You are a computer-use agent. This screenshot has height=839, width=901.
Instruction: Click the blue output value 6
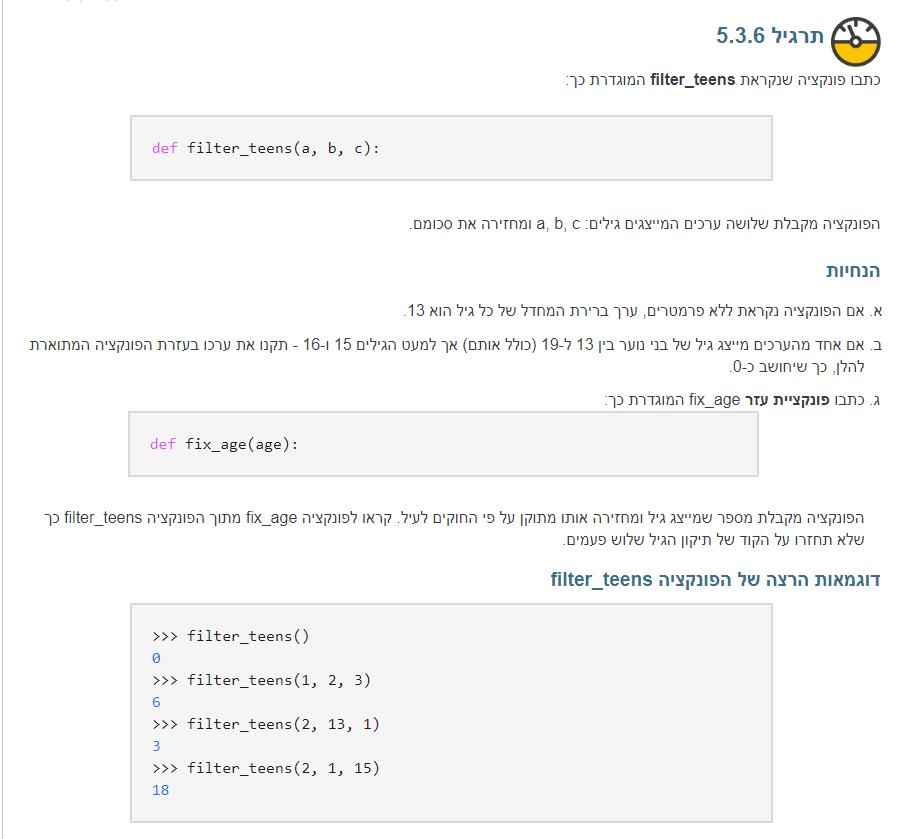[156, 702]
